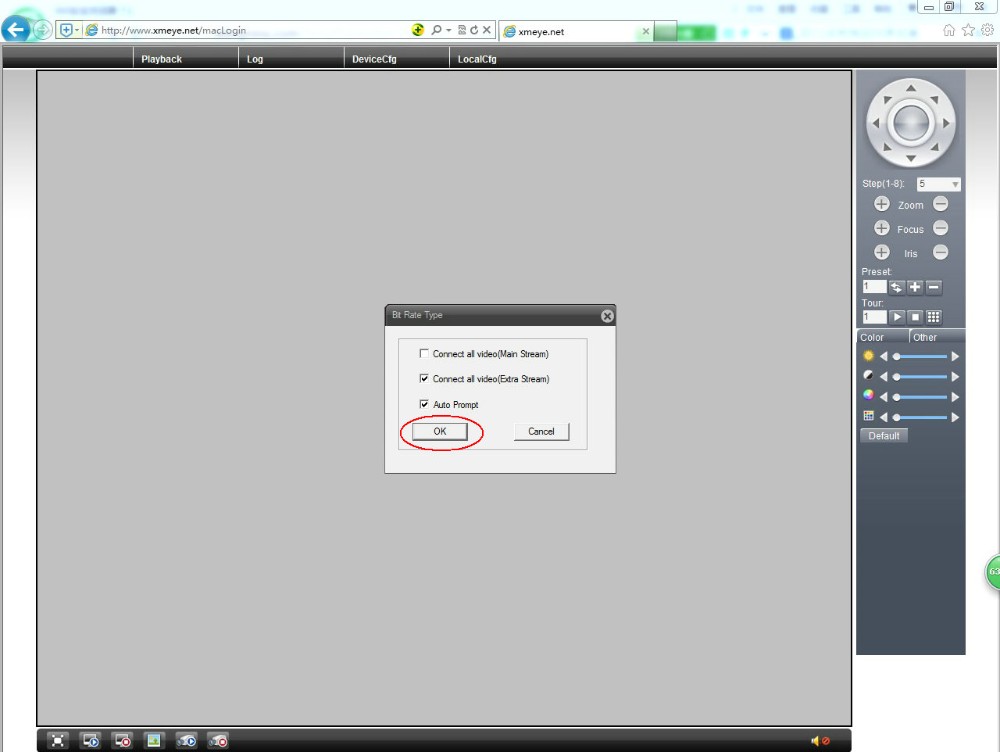Click the fullscreen icon in bottom toolbar
The image size is (1000, 752).
(59, 740)
